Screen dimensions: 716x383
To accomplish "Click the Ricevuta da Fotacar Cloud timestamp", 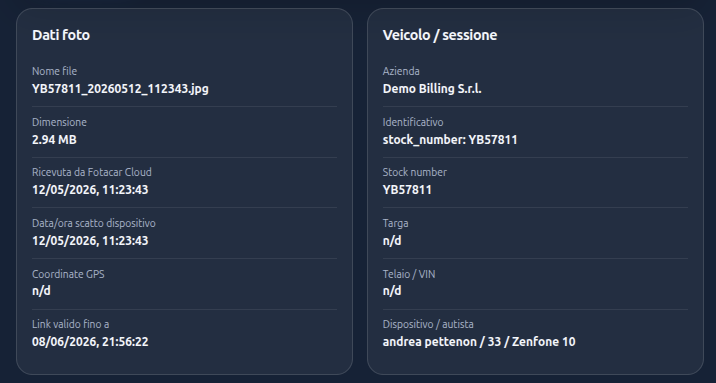I will [x=90, y=190].
